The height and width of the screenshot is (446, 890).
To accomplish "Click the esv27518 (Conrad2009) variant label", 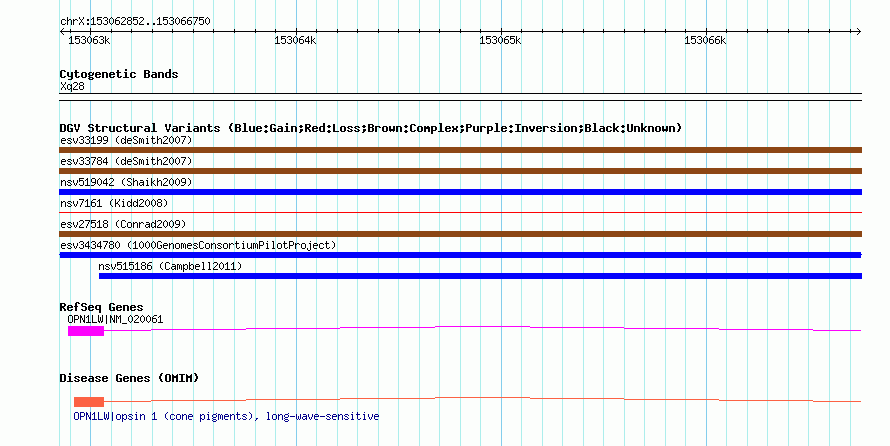I will [x=123, y=224].
